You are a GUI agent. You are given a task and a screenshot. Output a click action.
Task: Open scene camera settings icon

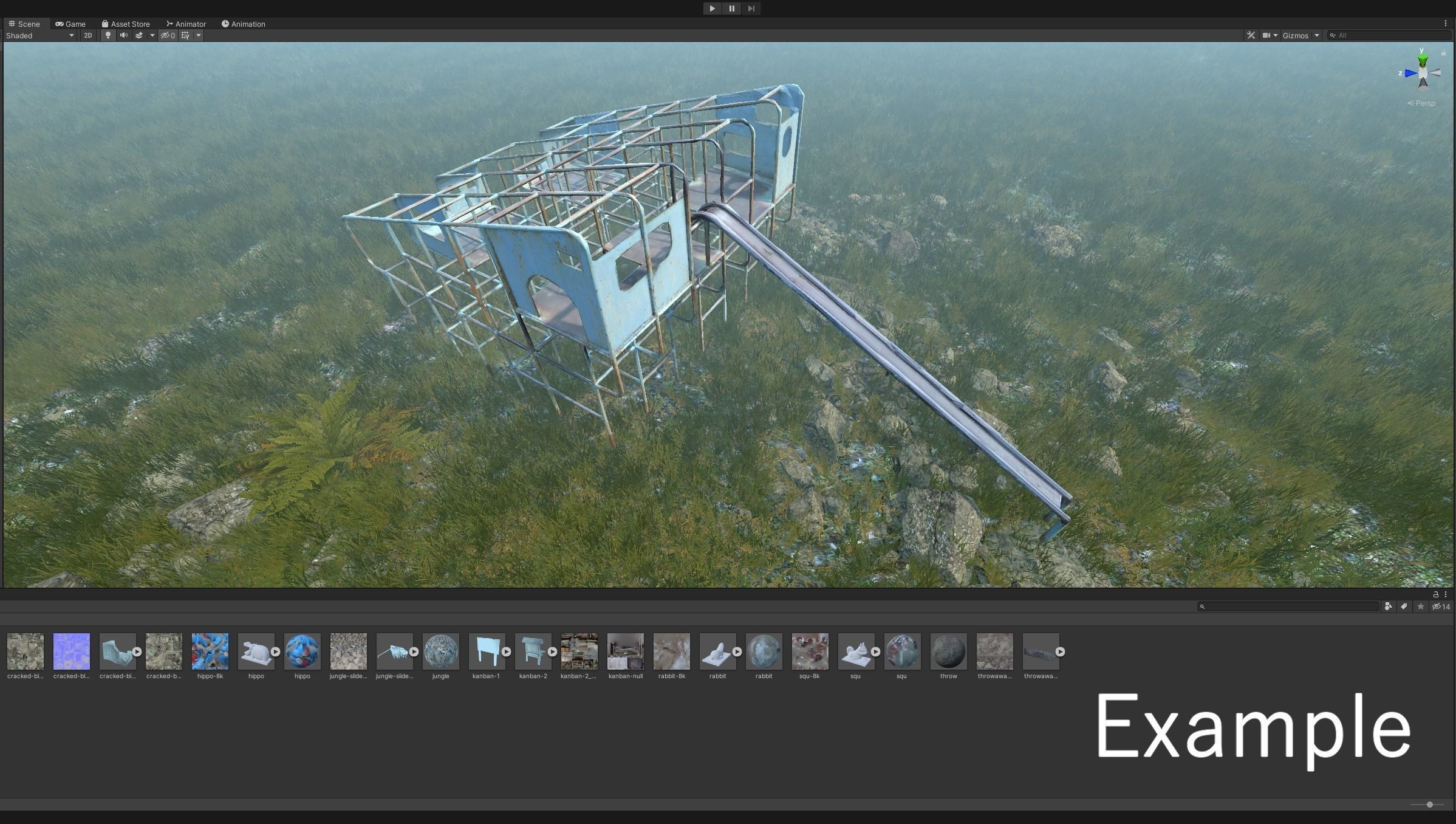tap(1266, 35)
